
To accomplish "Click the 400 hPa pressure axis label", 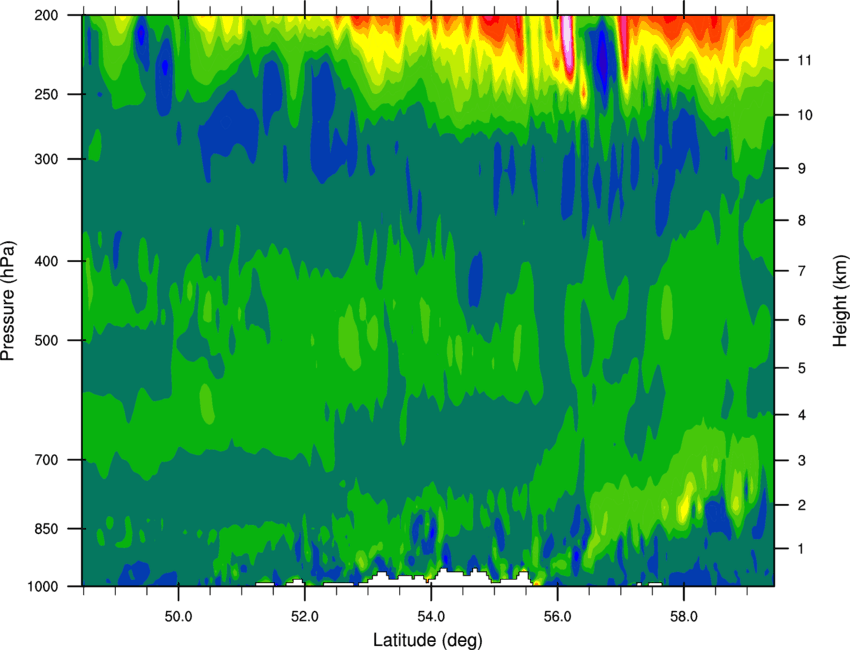I will pyautogui.click(x=46, y=261).
